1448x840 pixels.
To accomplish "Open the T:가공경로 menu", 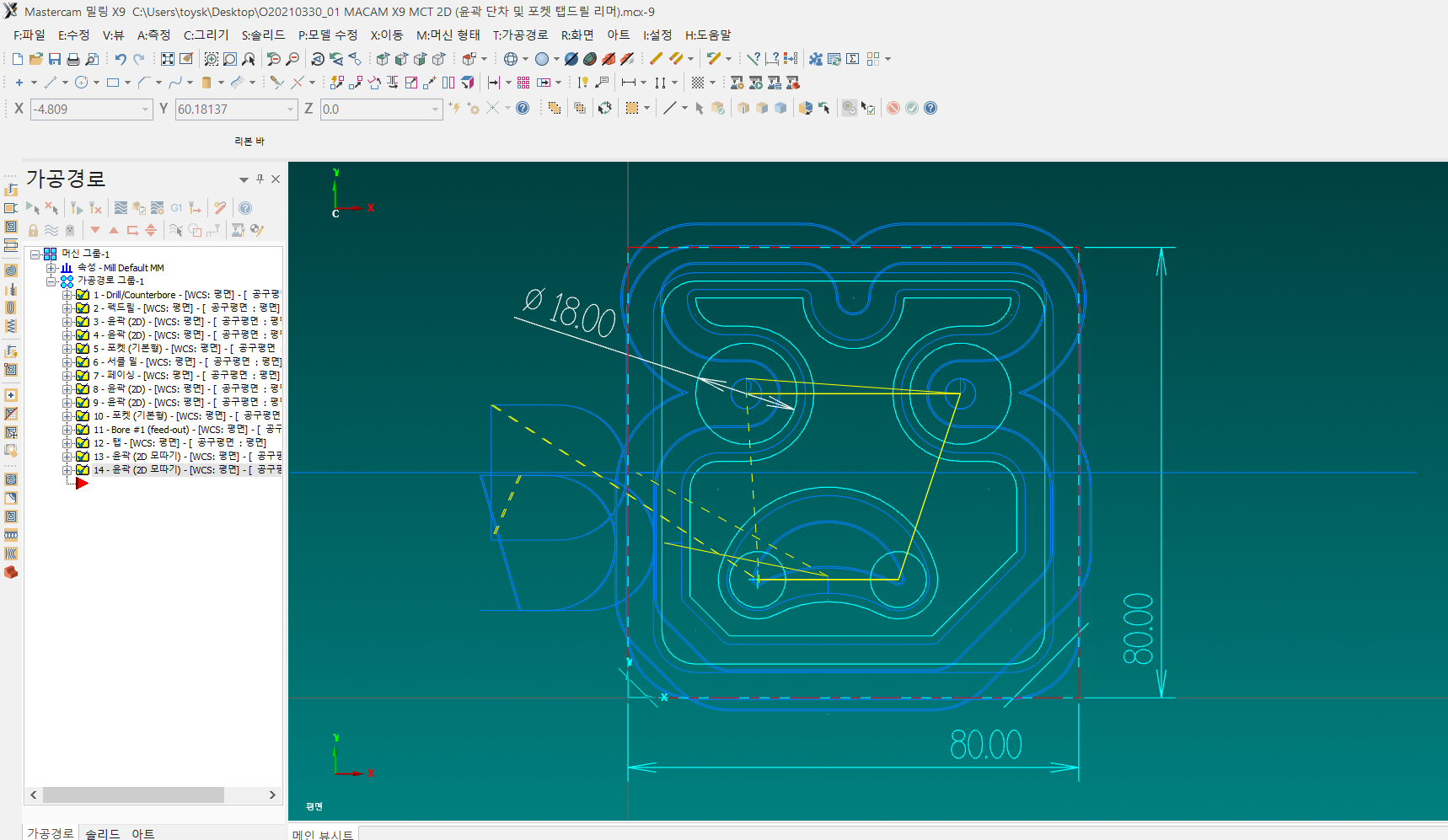I will pos(520,35).
